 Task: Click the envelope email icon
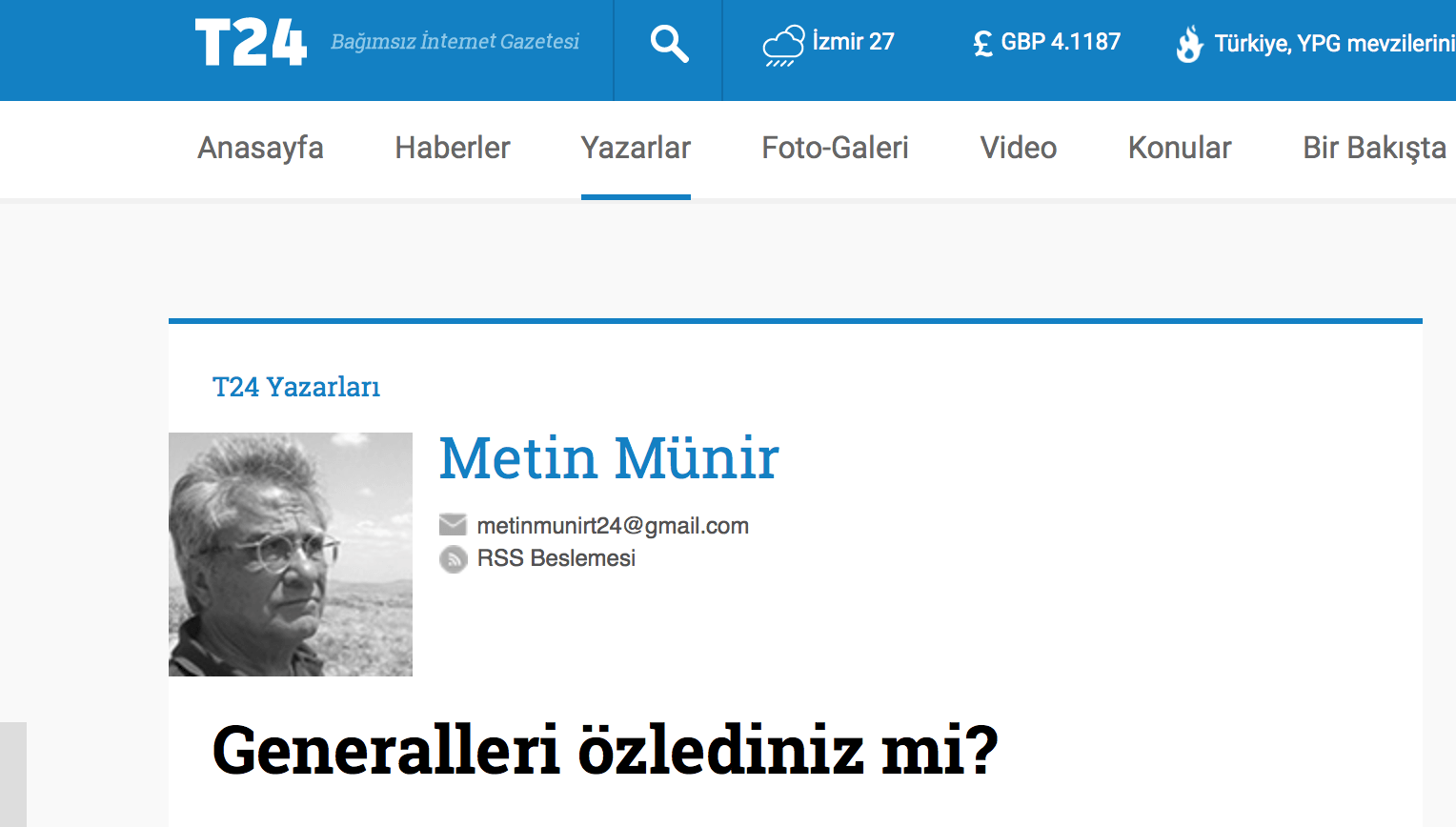pyautogui.click(x=453, y=525)
